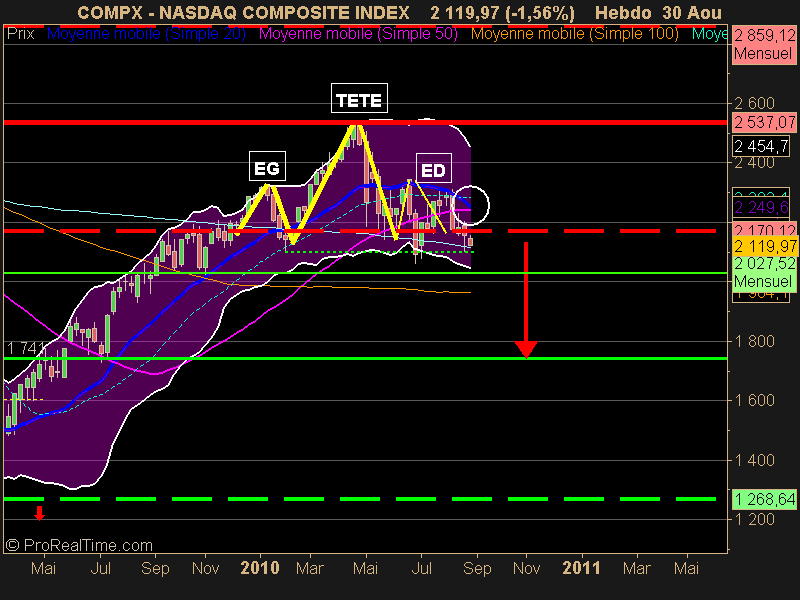
Task: Click the 1 268,64 support price label
Action: tap(764, 499)
